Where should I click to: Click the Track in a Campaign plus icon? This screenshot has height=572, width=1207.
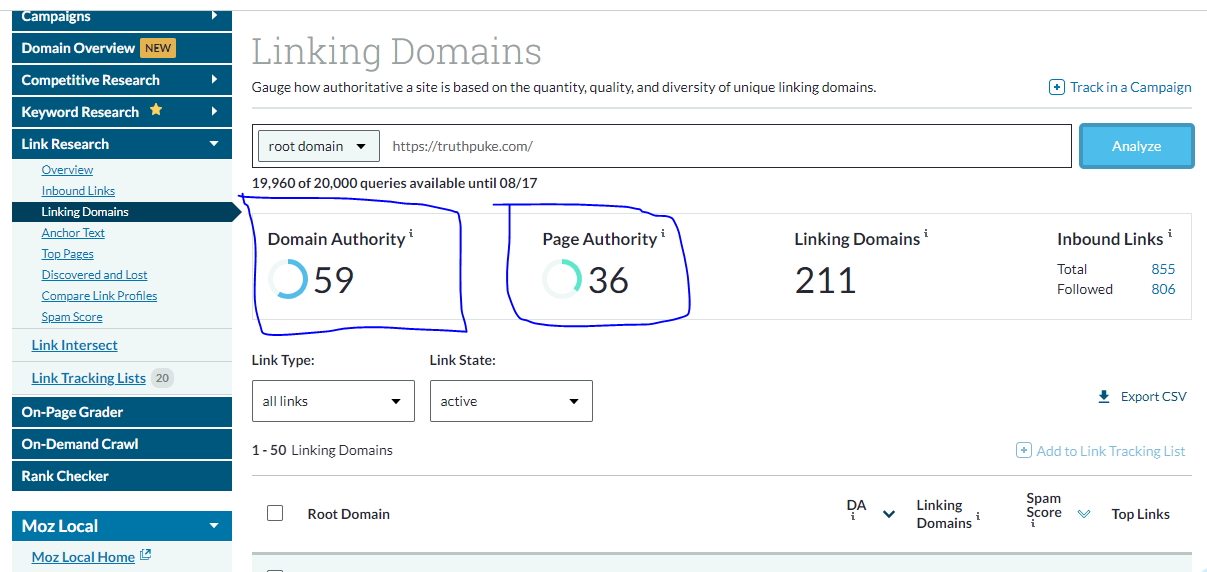click(1057, 87)
